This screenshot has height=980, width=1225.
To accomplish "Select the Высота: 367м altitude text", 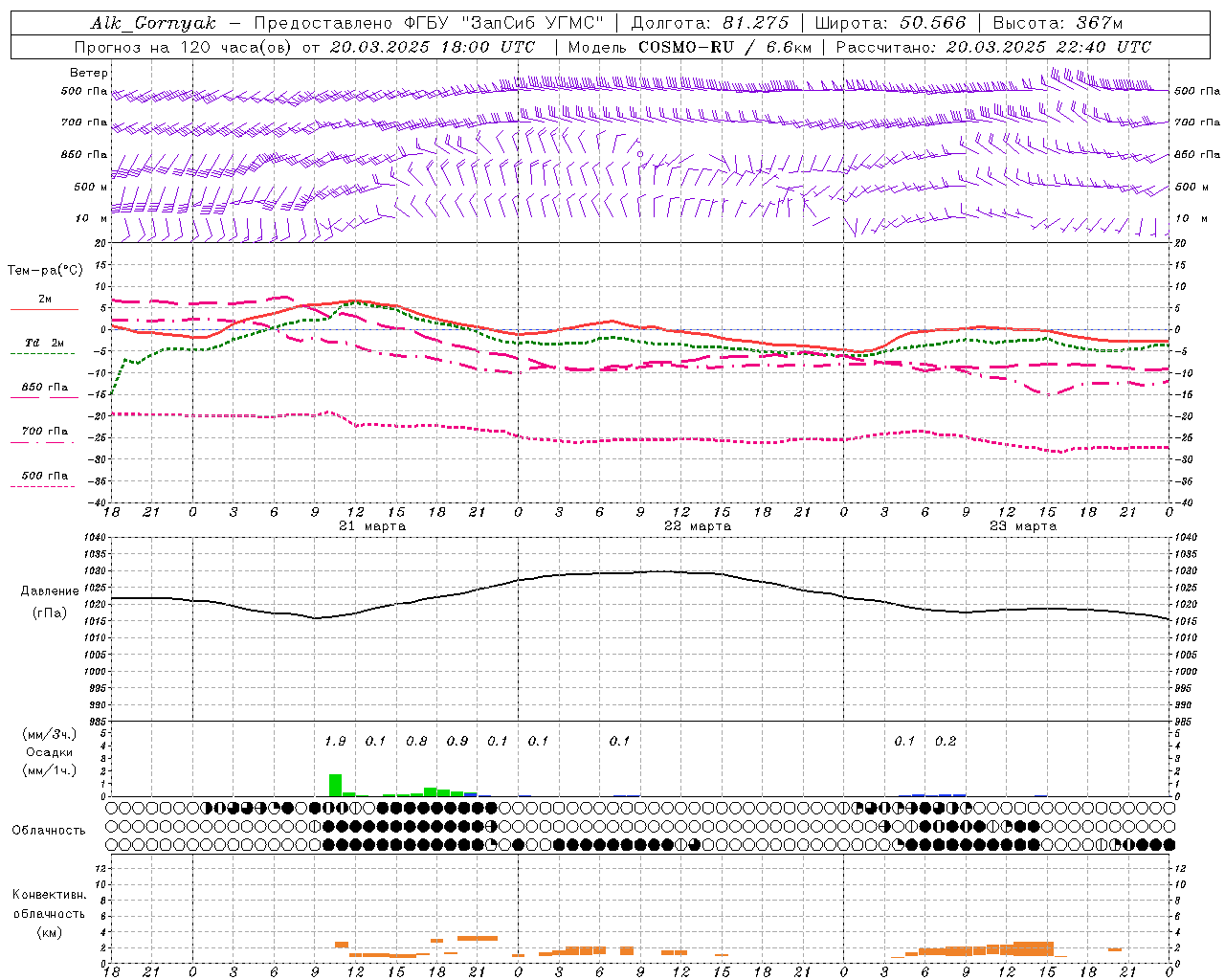I will 1058,23.
